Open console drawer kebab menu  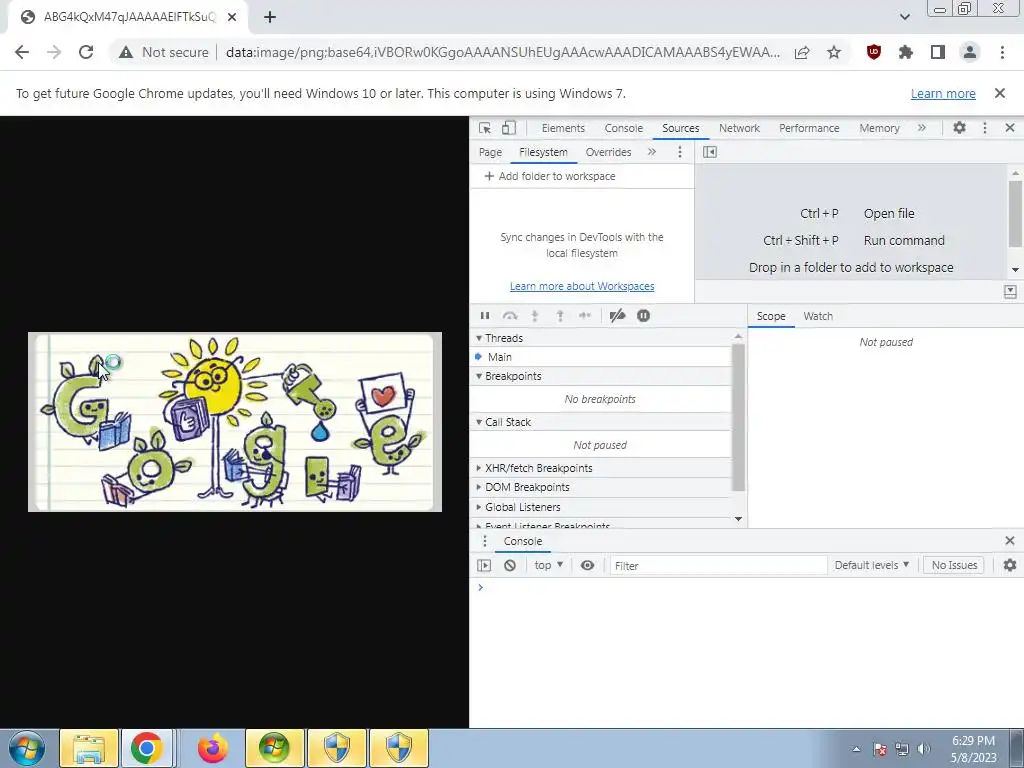tap(485, 541)
